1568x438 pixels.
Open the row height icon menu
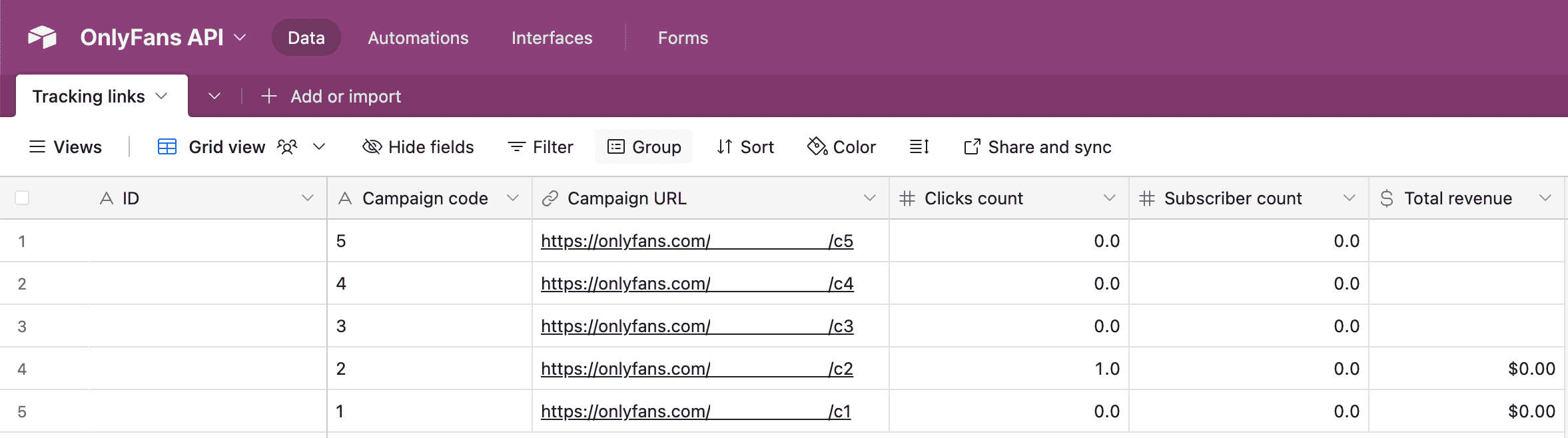coord(919,146)
